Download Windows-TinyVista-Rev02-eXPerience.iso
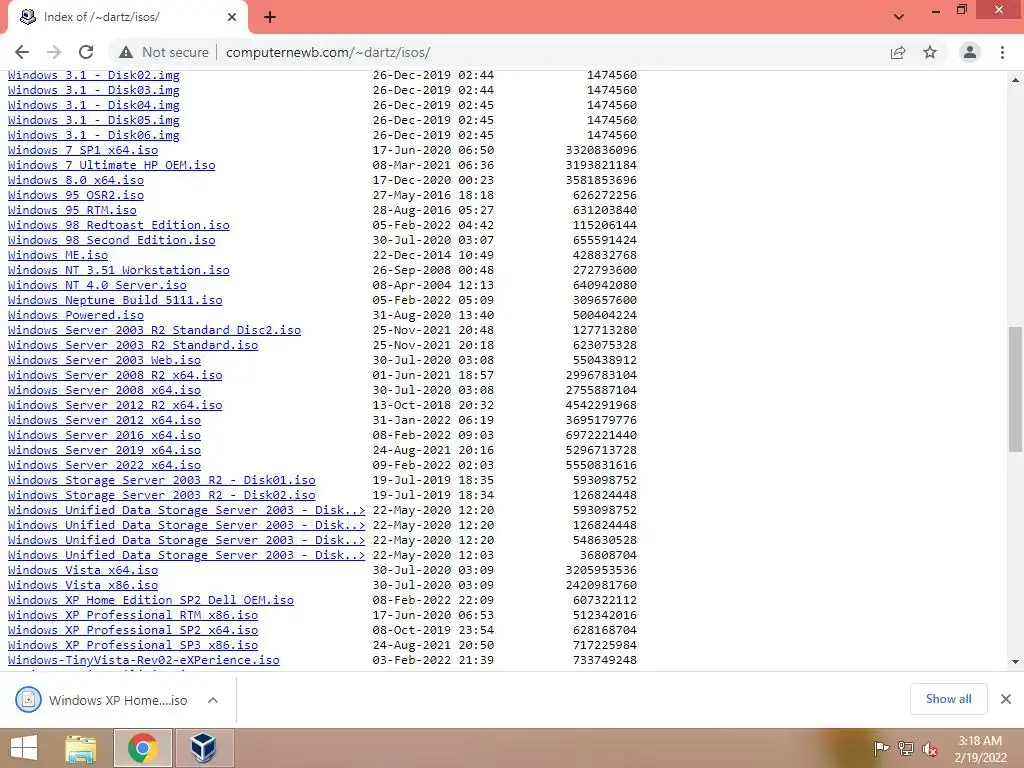Viewport: 1024px width, 768px height. [144, 661]
